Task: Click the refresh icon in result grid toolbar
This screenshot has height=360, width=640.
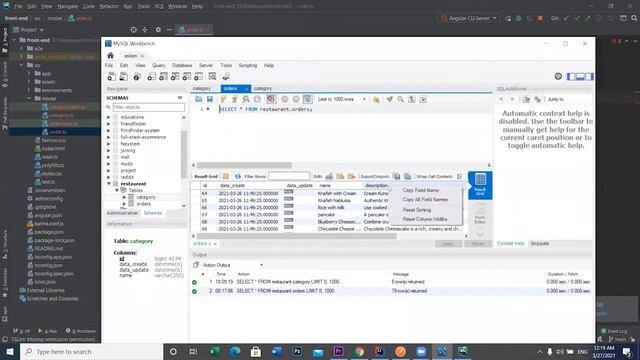Action: [238, 176]
